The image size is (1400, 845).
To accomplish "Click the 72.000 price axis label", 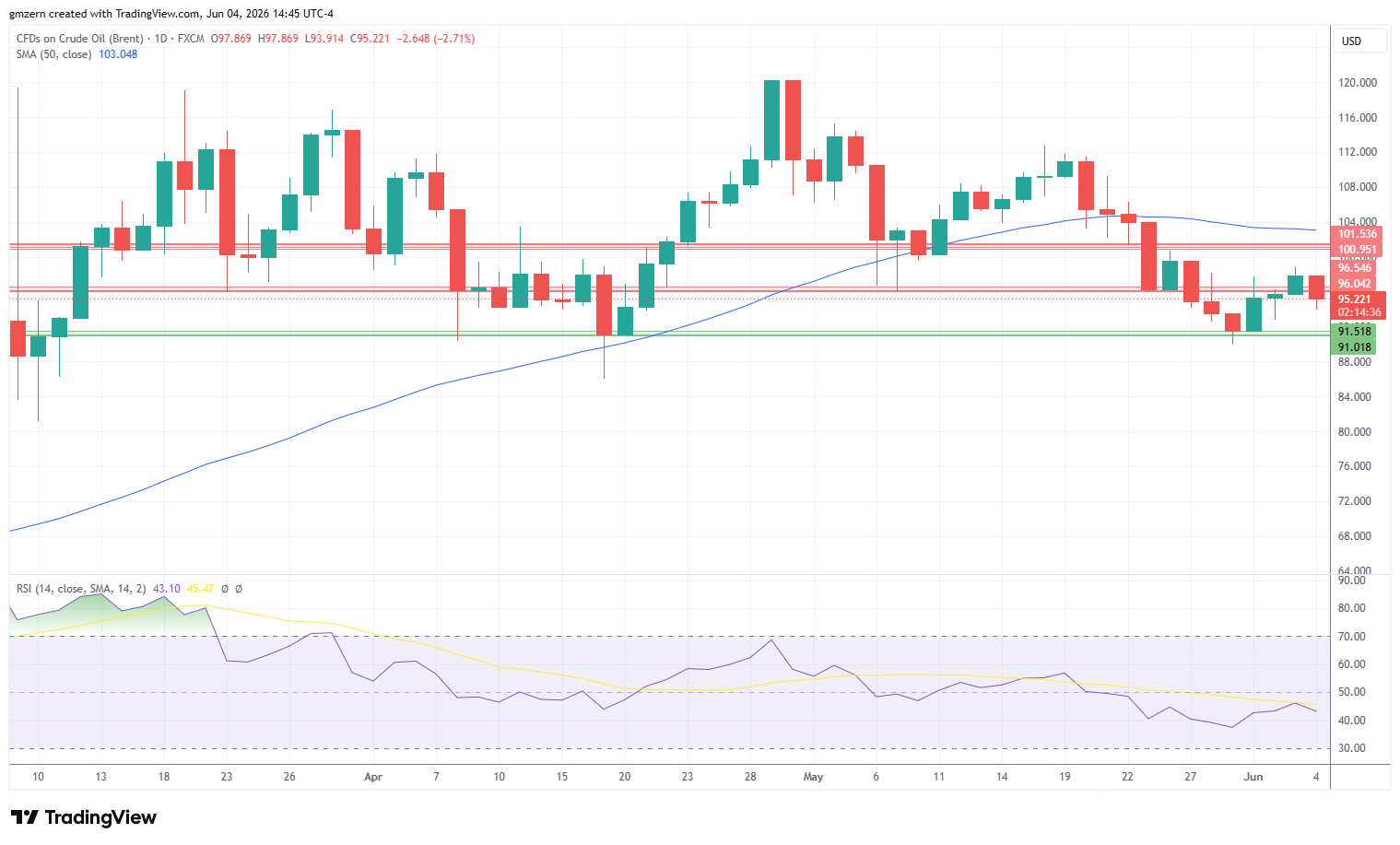I will [x=1354, y=501].
